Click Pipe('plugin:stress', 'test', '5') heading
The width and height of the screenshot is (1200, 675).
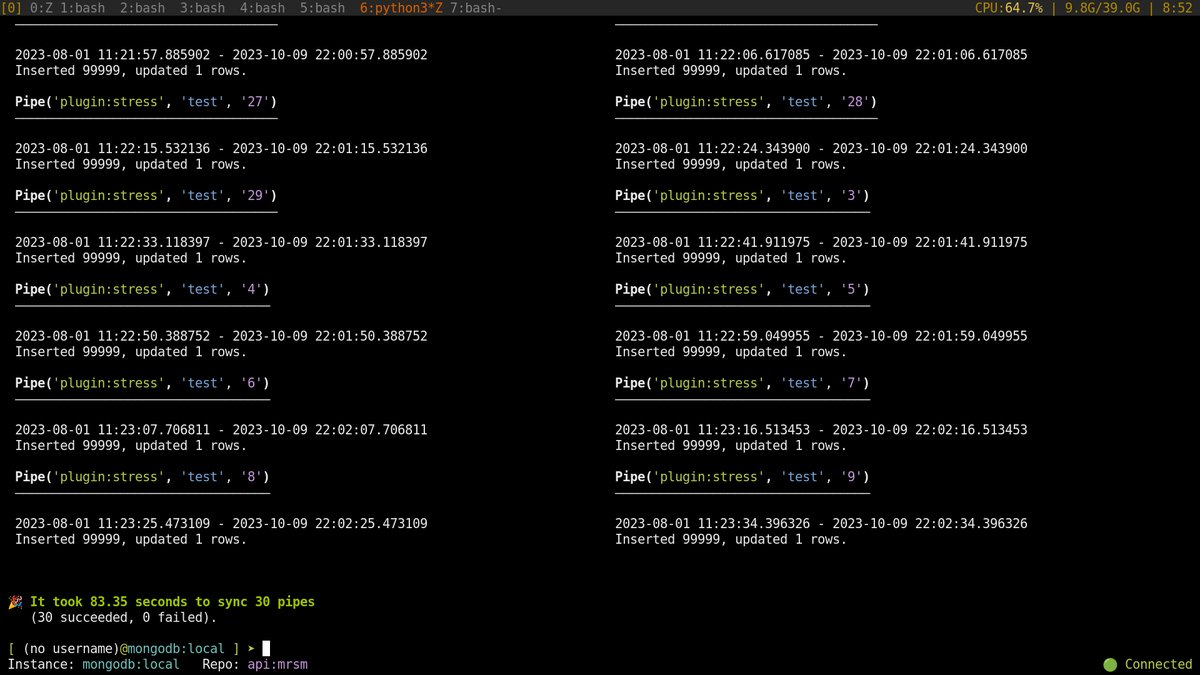[x=742, y=290]
